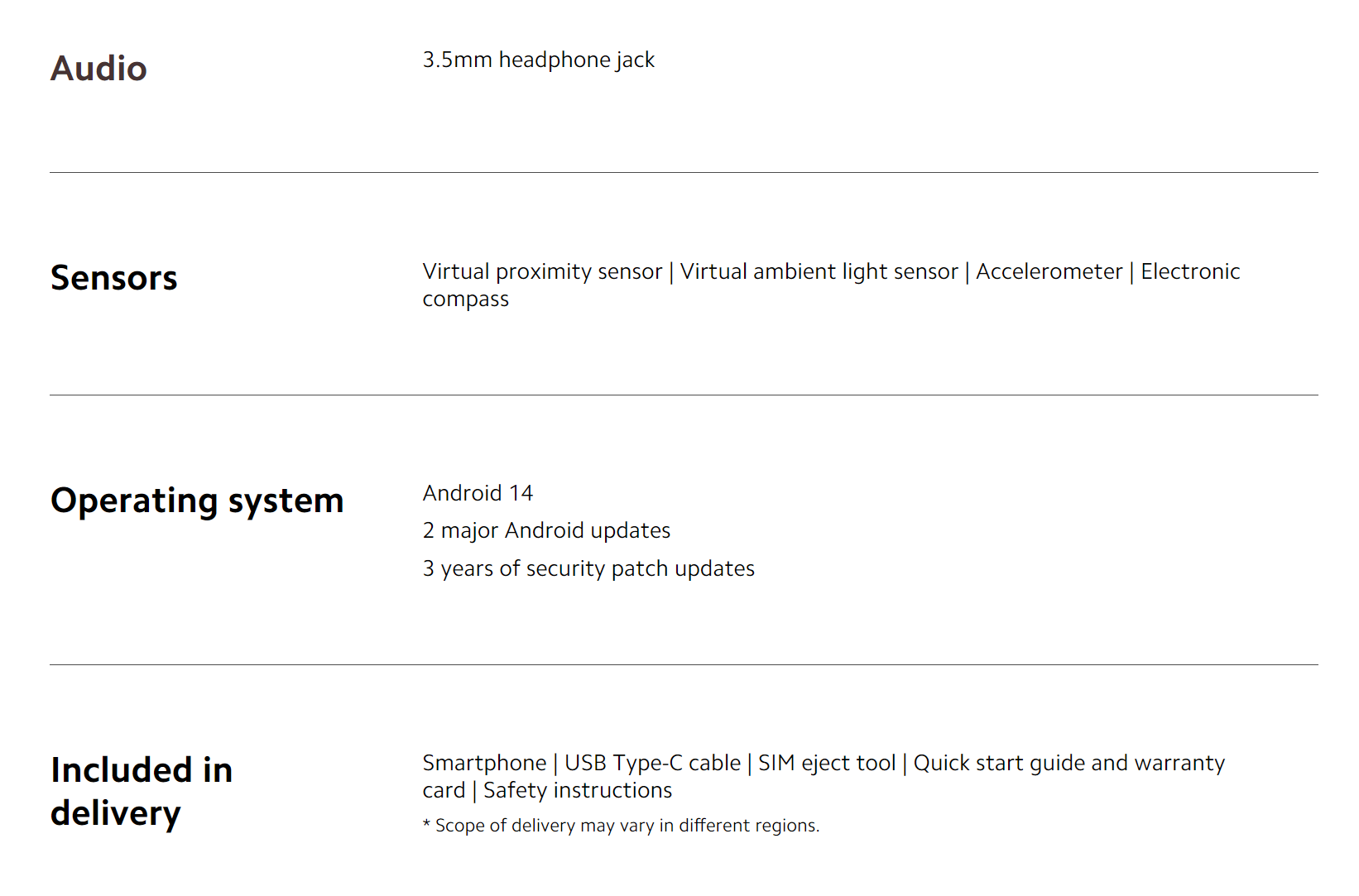The width and height of the screenshot is (1359, 896).
Task: Click the Electronic text in Sensors row
Action: click(x=1190, y=271)
